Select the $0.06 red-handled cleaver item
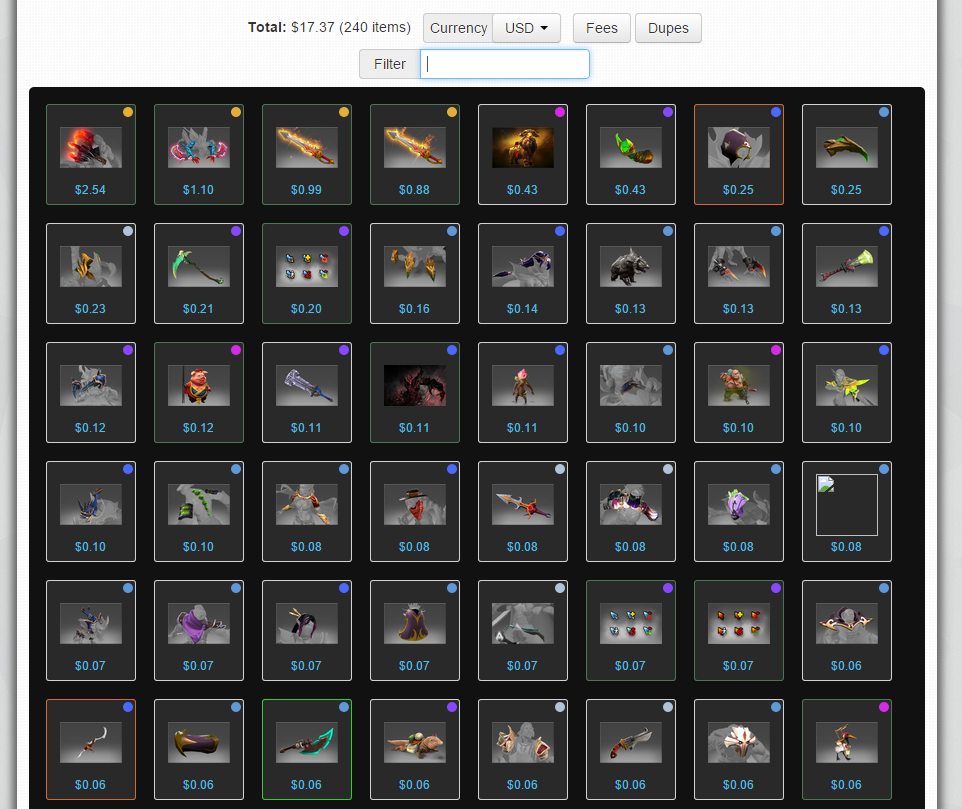962x809 pixels. (631, 750)
